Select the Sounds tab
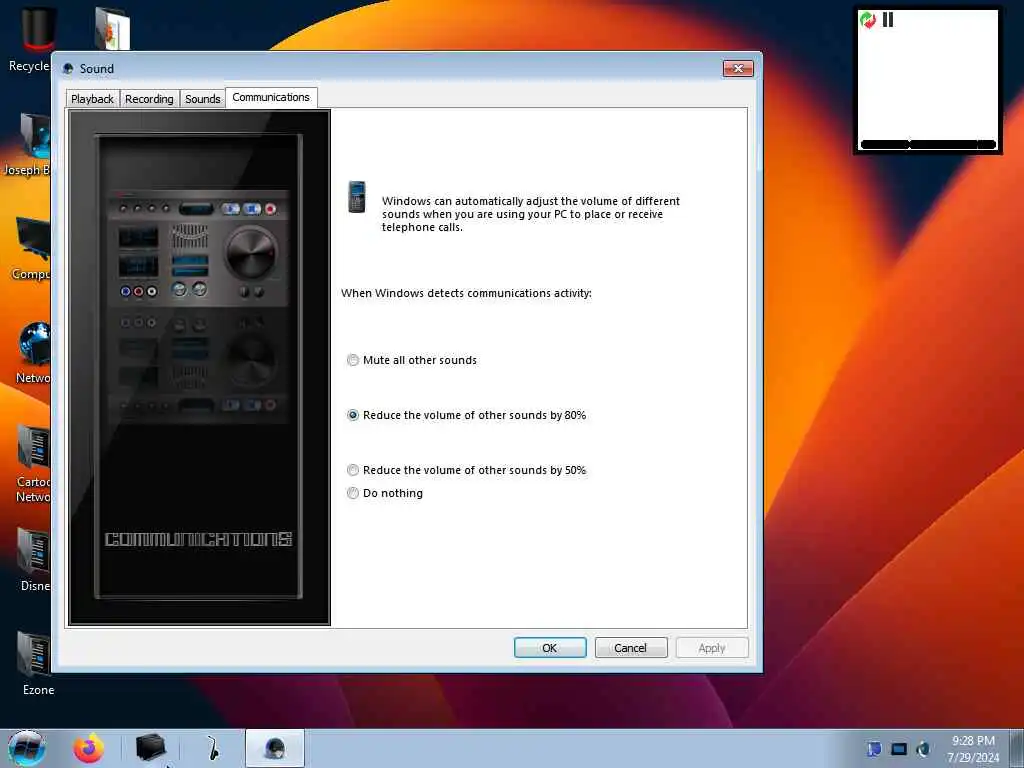 tap(202, 99)
